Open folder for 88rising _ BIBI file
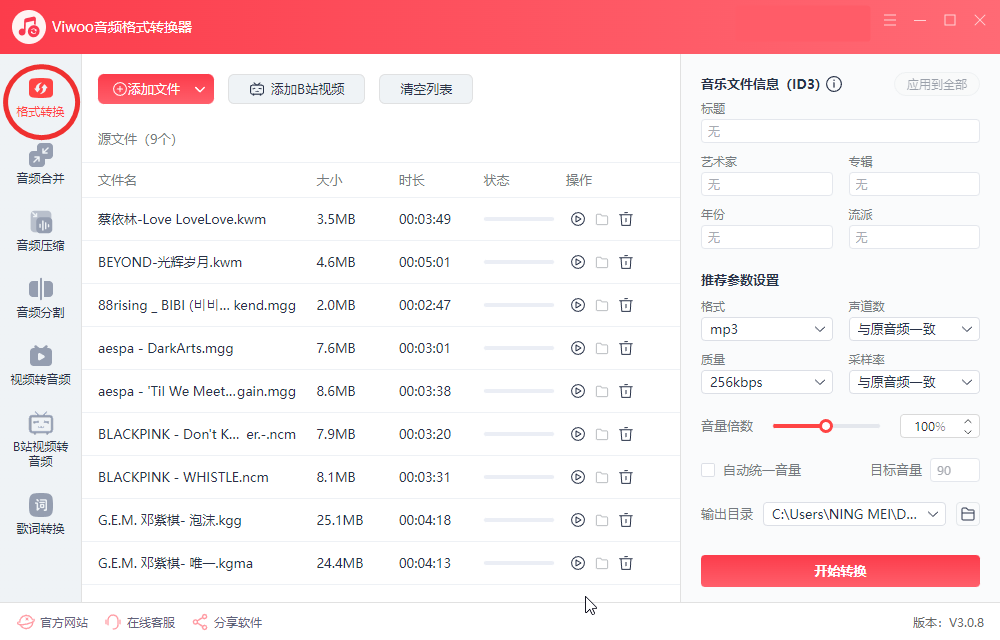This screenshot has width=1000, height=640. coord(602,305)
